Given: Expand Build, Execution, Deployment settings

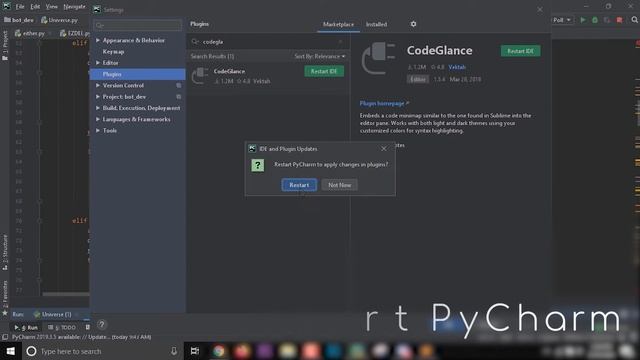Looking at the screenshot, I should [98, 108].
